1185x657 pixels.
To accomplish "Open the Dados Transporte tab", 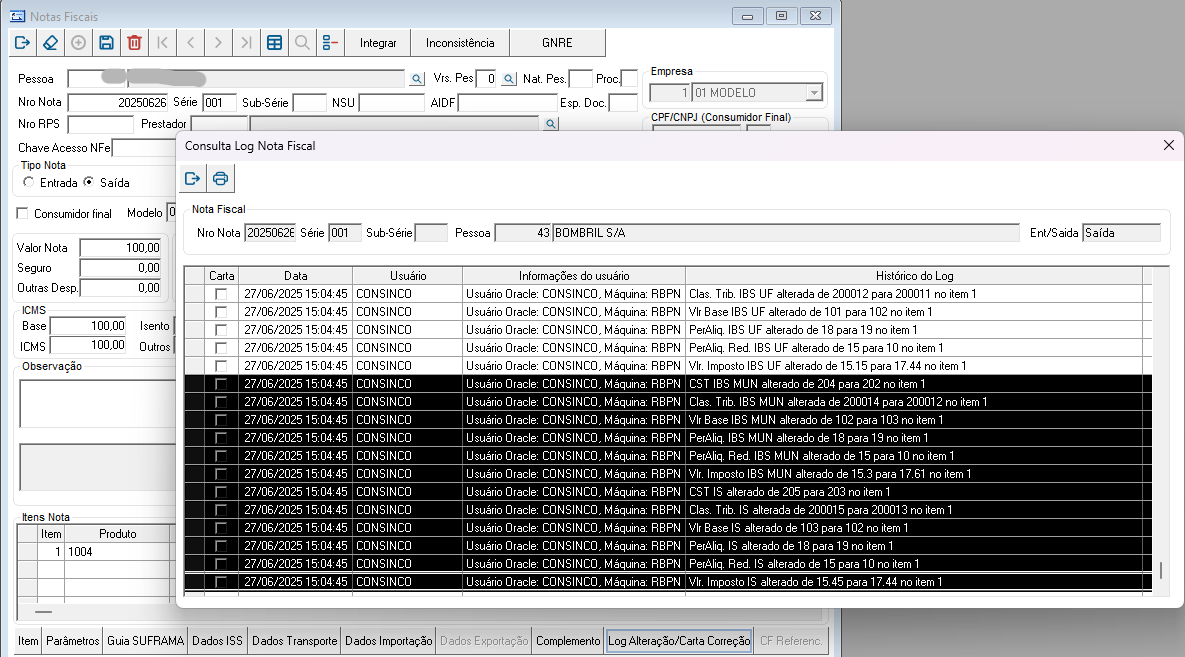I will click(295, 641).
